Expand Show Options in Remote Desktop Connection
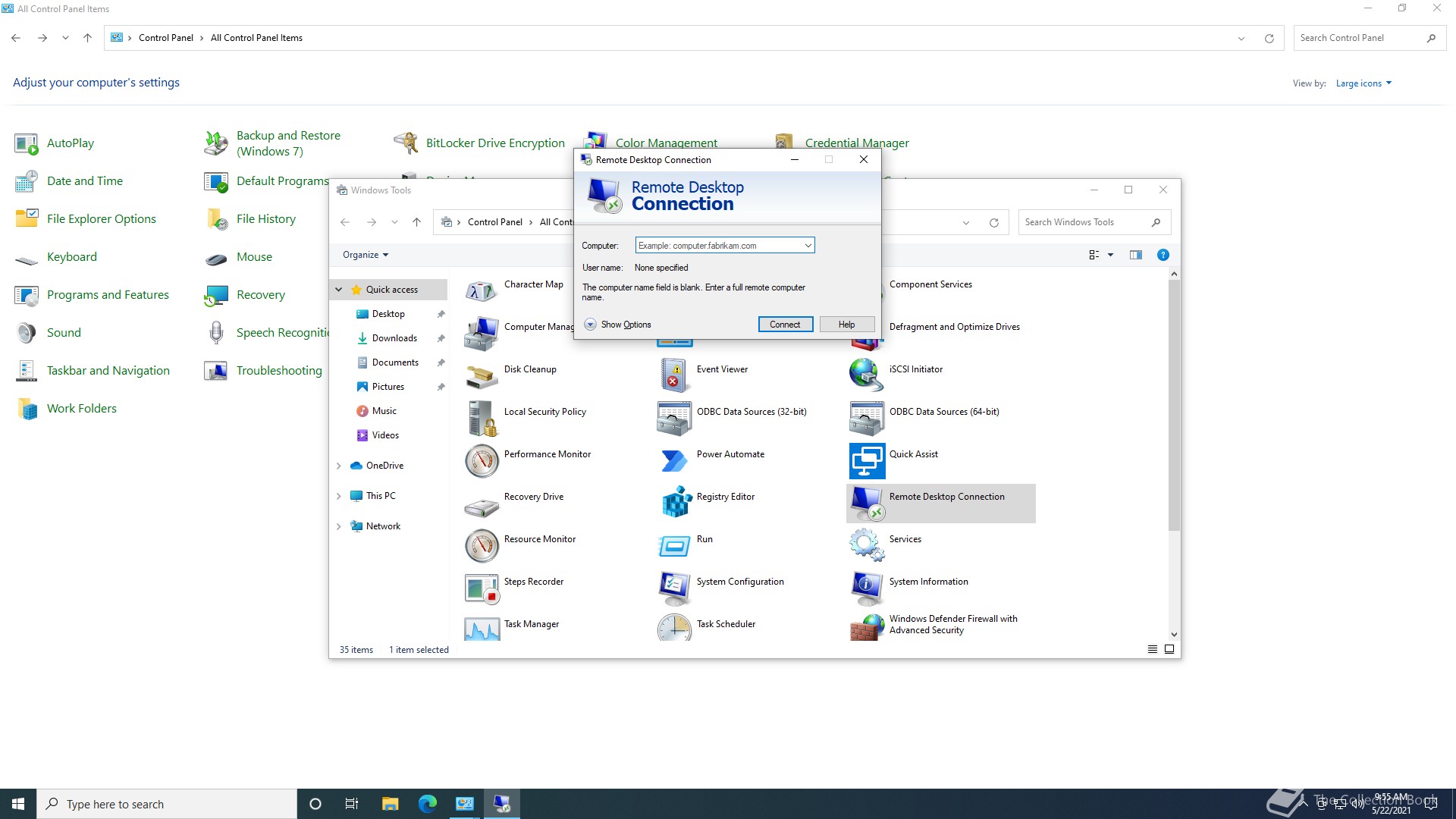This screenshot has height=819, width=1456. click(617, 325)
